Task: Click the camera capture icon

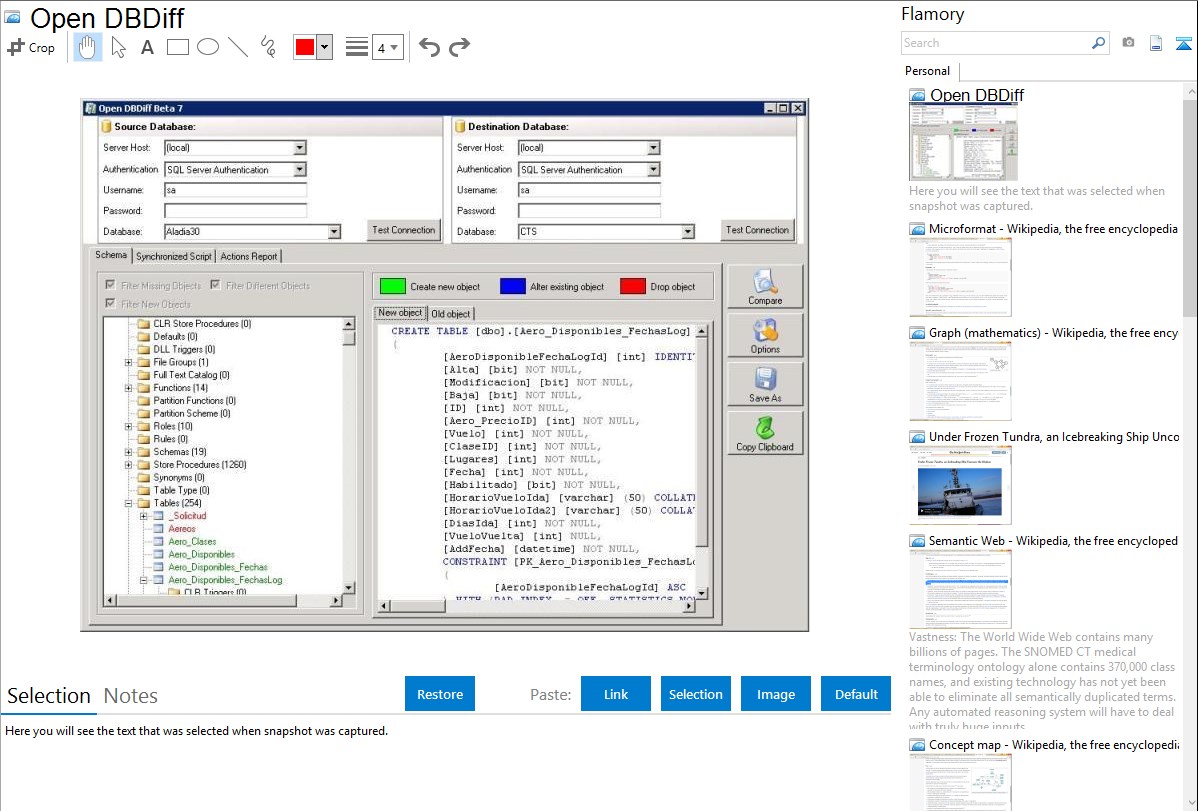Action: 1128,43
